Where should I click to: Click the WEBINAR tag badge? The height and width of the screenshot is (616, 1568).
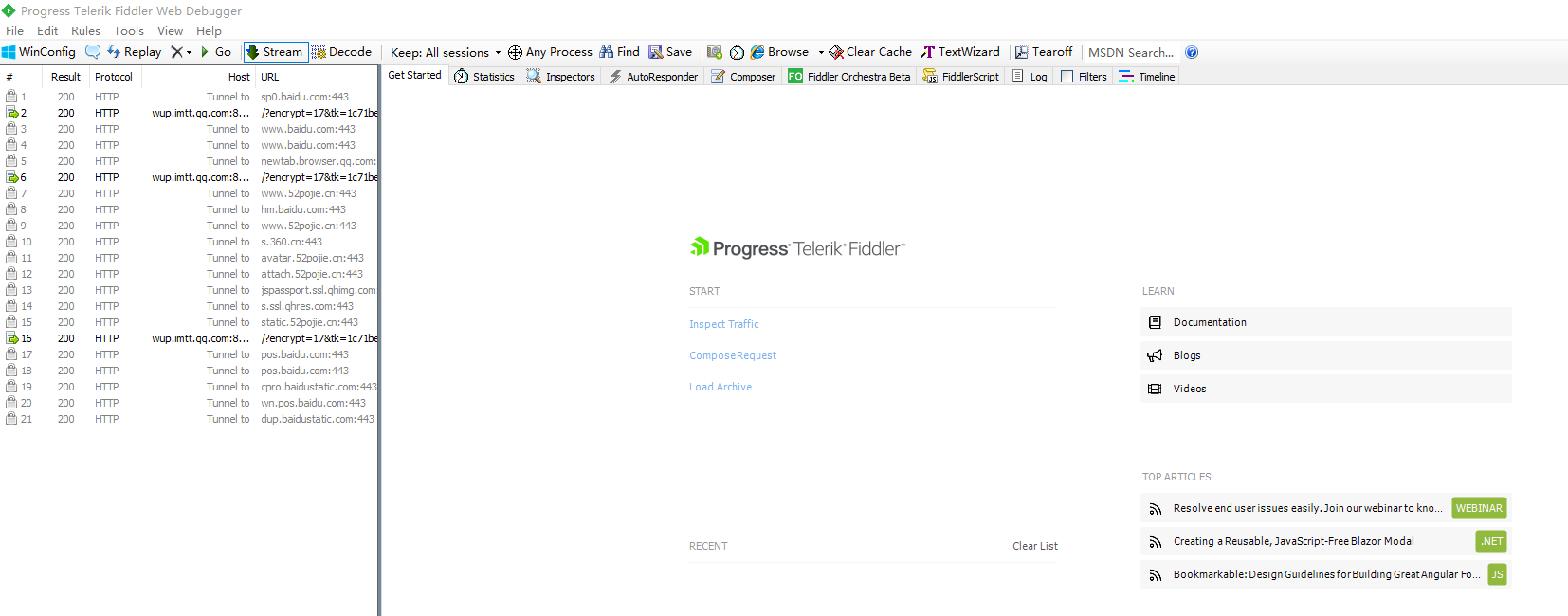(x=1479, y=508)
